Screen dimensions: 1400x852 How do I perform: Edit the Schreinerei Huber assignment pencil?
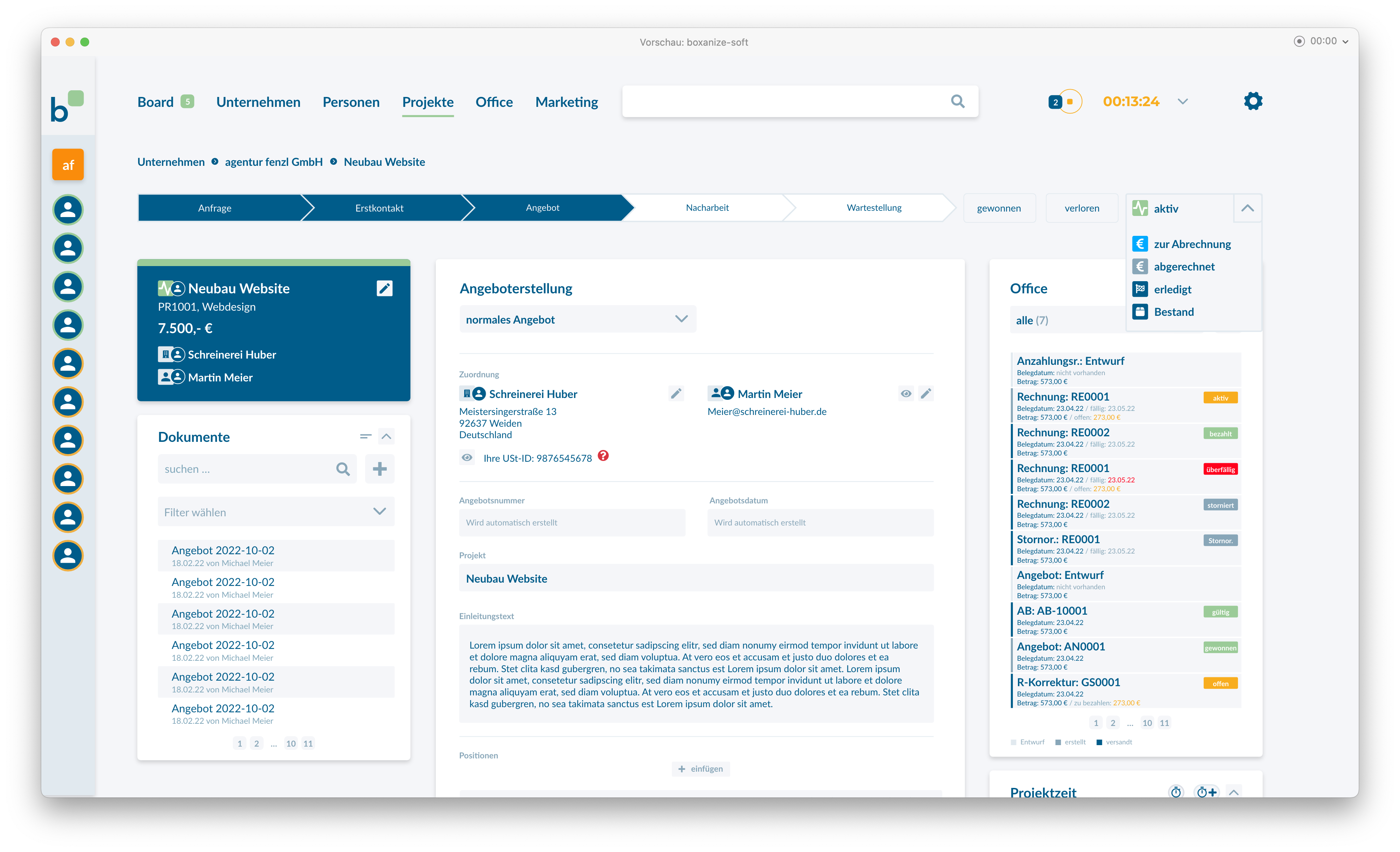click(x=676, y=393)
